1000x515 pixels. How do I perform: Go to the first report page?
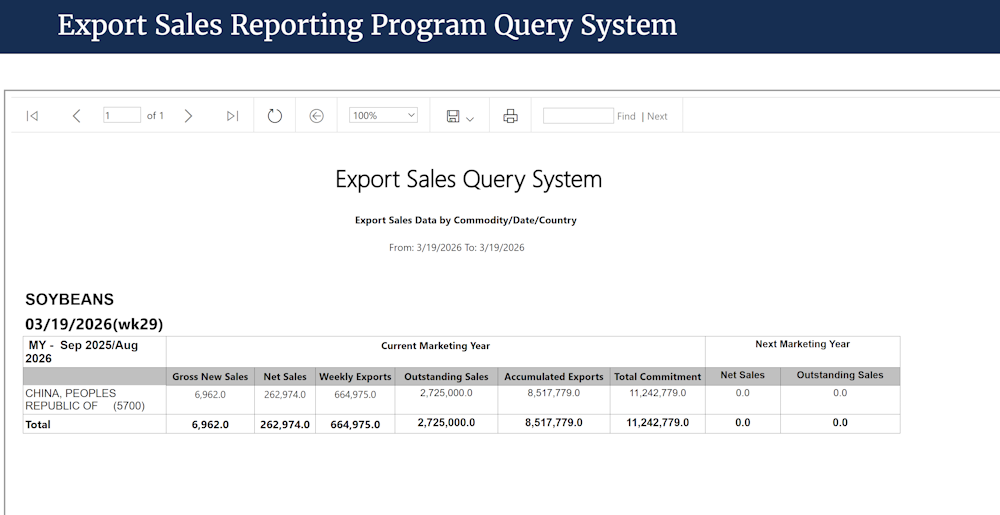32,116
